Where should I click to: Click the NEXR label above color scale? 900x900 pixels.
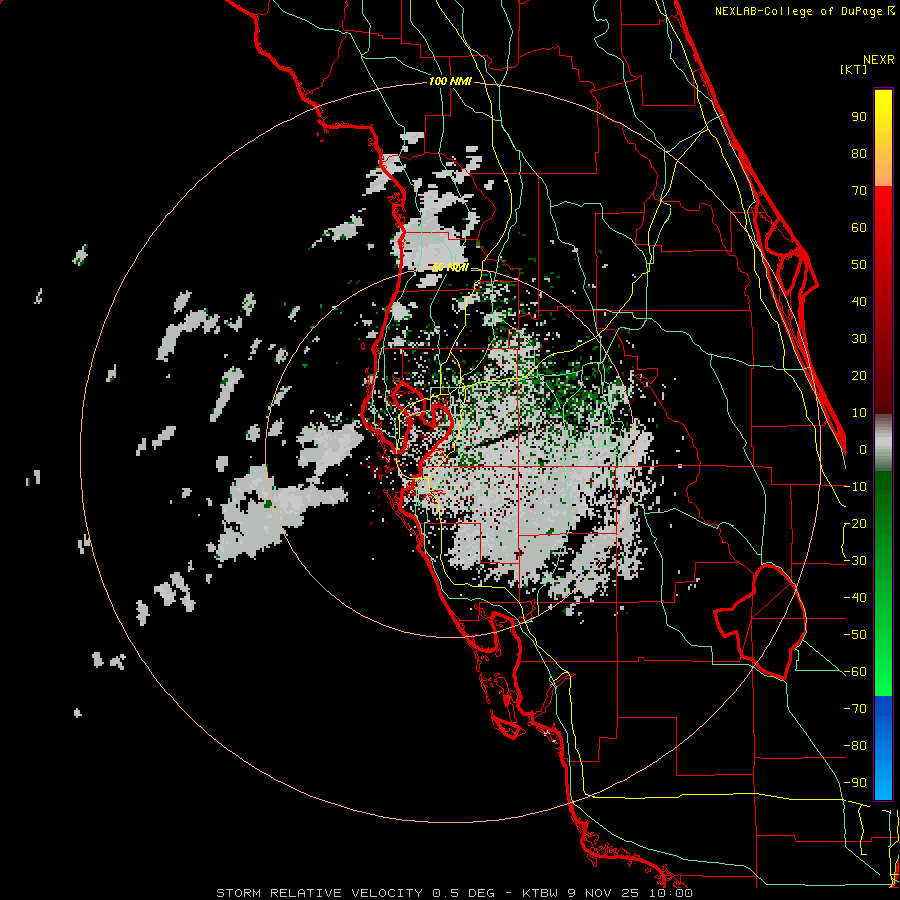tap(878, 60)
